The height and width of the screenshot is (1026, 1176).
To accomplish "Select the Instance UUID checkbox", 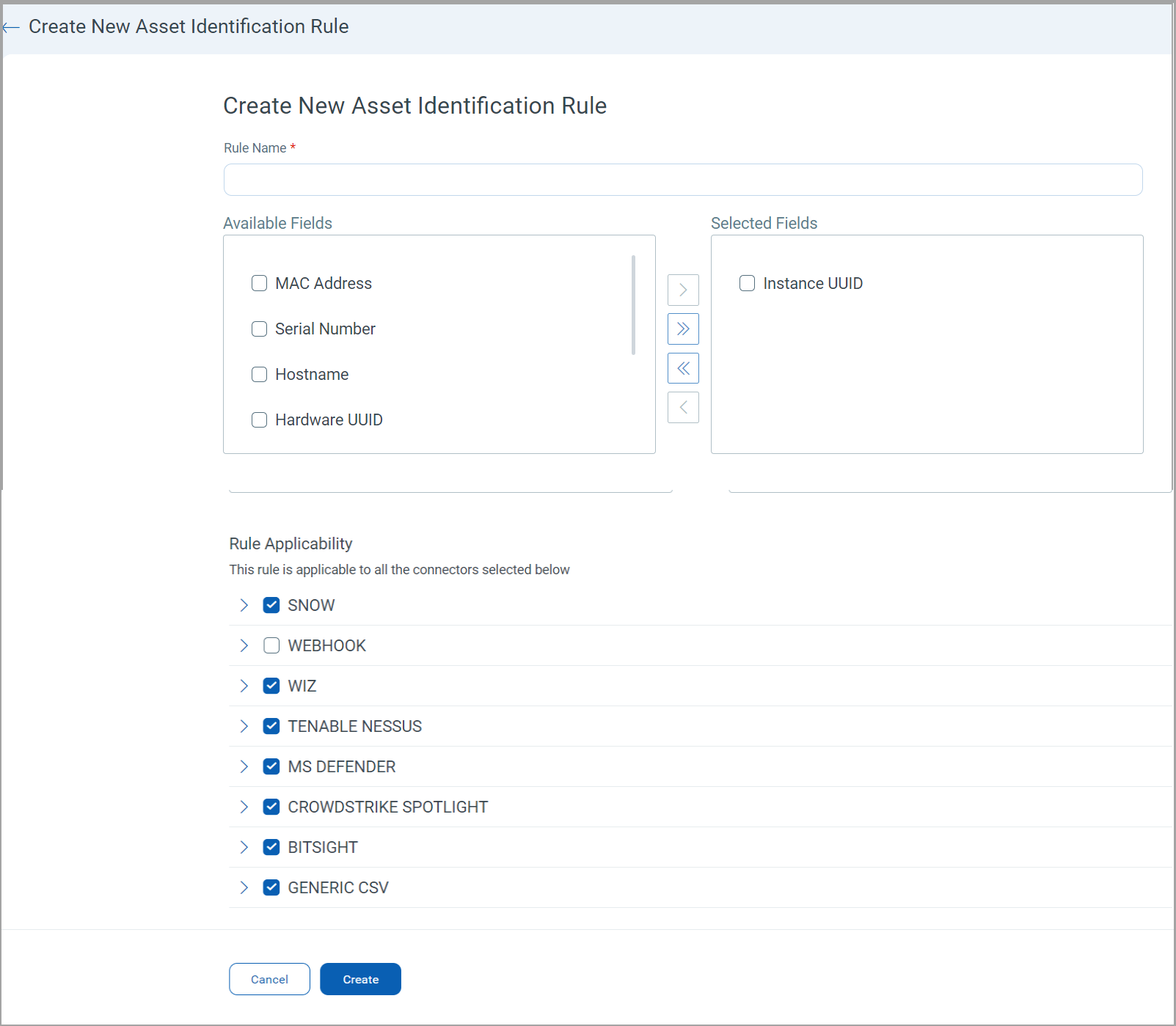I will 747,283.
